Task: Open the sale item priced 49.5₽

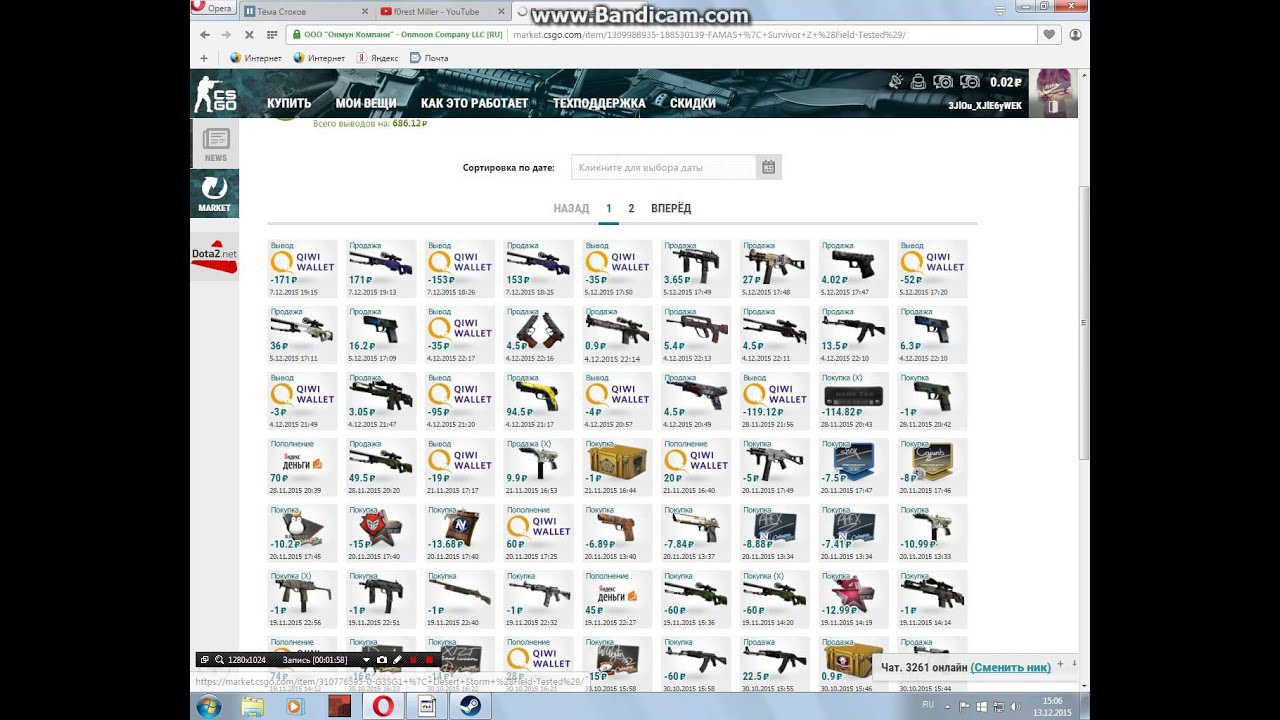Action: tap(381, 467)
